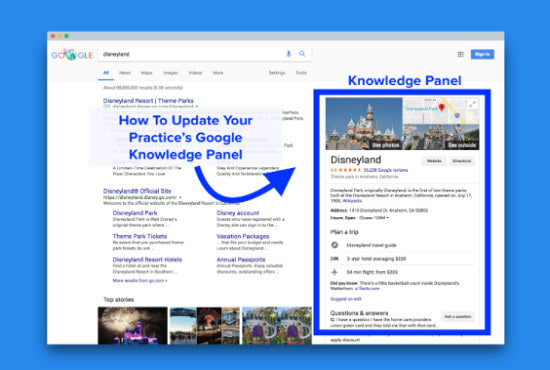
Task: Click the compass travel guide icon
Action: coord(335,245)
